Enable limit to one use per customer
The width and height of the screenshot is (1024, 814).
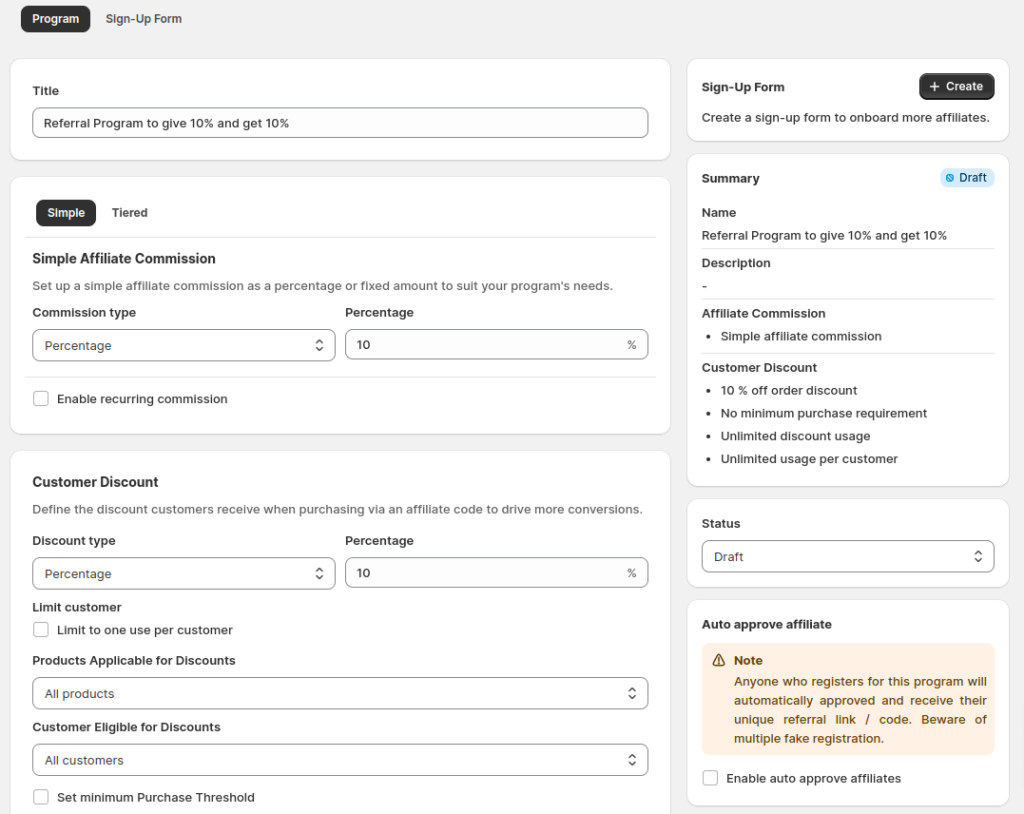[x=41, y=630]
